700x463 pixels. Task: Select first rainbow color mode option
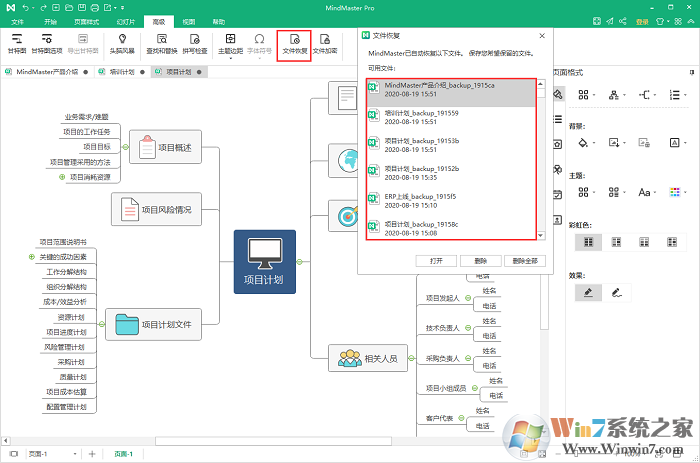[588, 241]
